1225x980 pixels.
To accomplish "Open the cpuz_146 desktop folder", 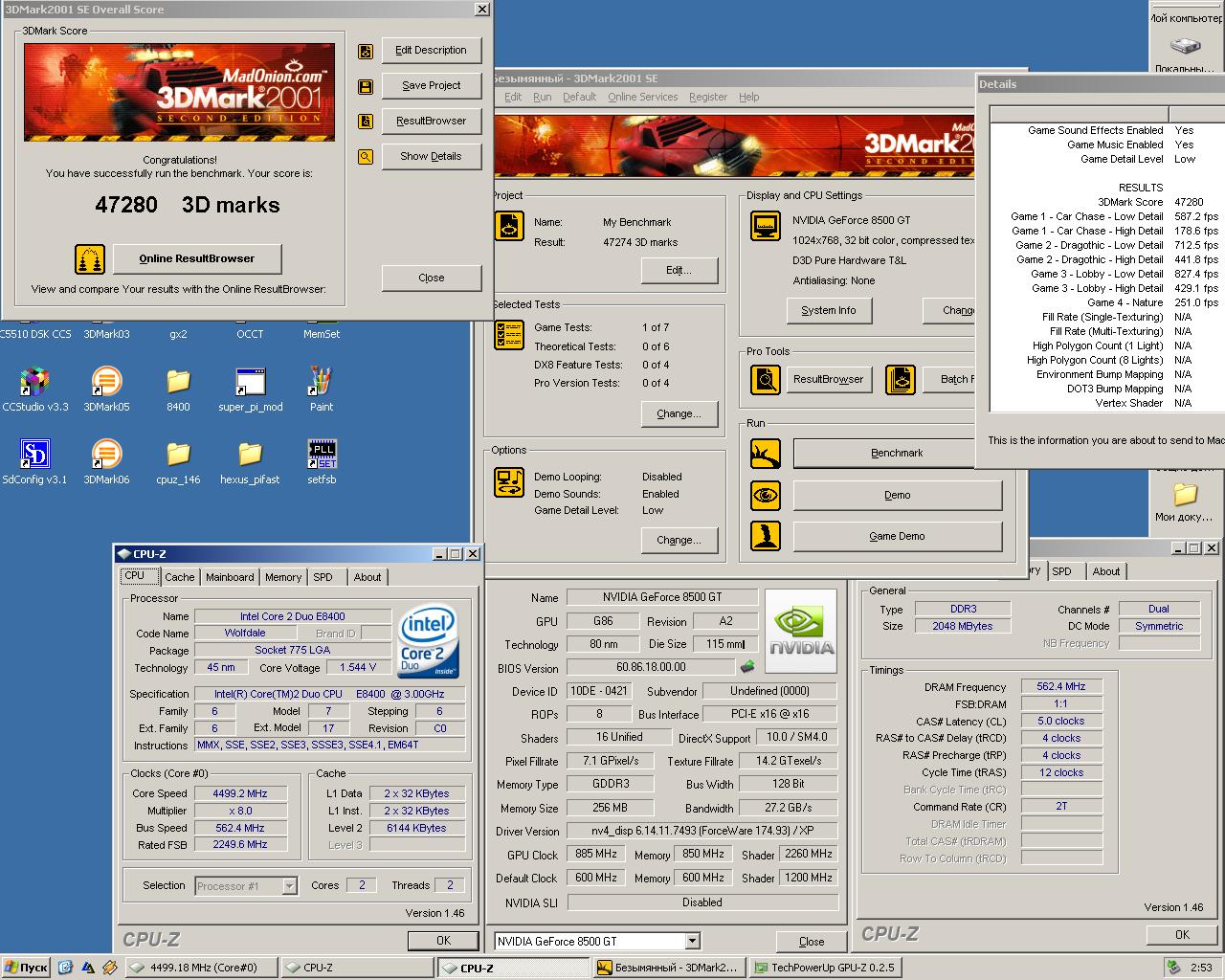I will point(178,455).
